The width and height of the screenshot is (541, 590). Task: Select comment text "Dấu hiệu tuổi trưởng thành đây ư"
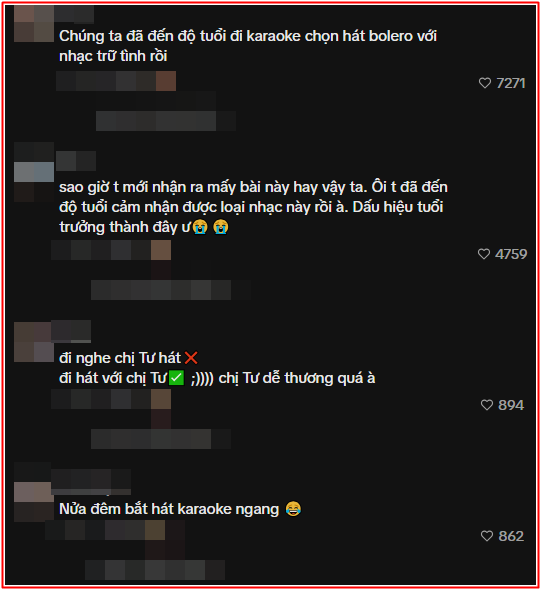tap(251, 217)
